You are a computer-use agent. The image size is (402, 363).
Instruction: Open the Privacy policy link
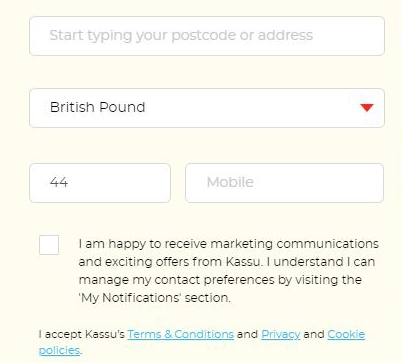pos(281,334)
